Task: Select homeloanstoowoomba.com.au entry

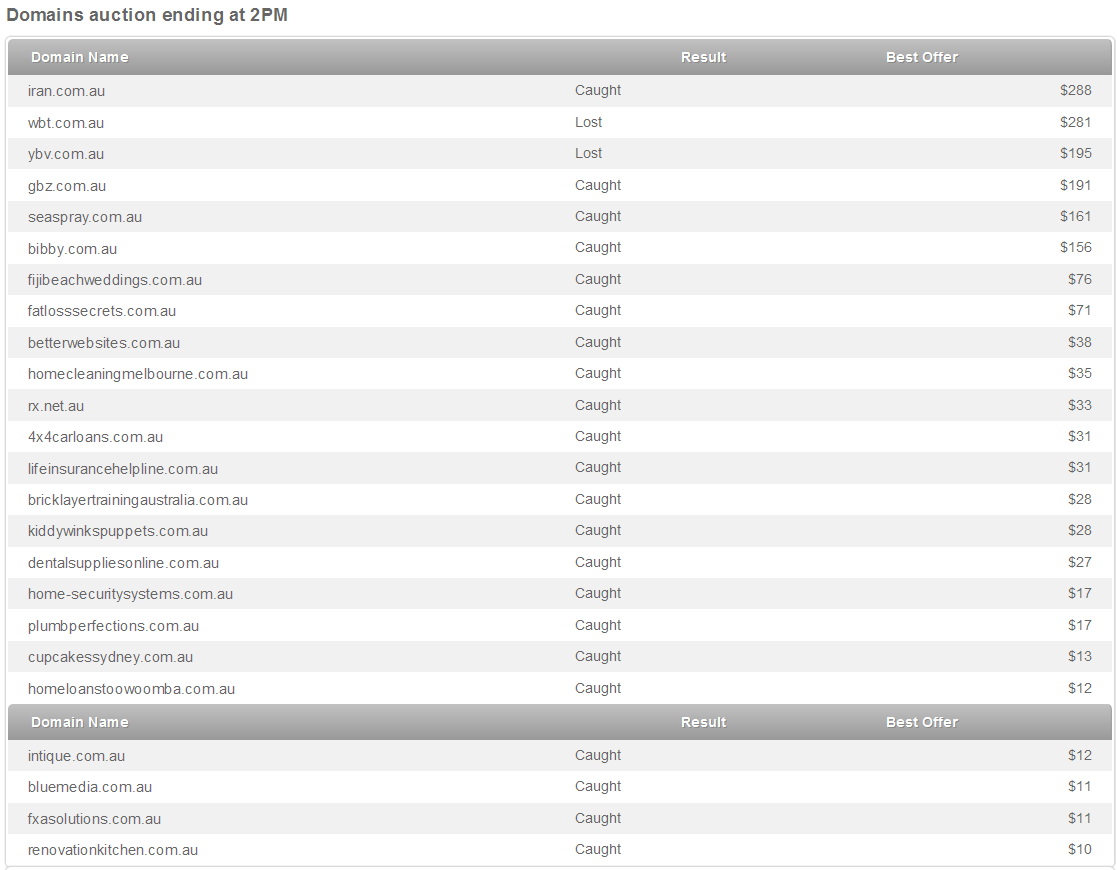Action: click(131, 689)
